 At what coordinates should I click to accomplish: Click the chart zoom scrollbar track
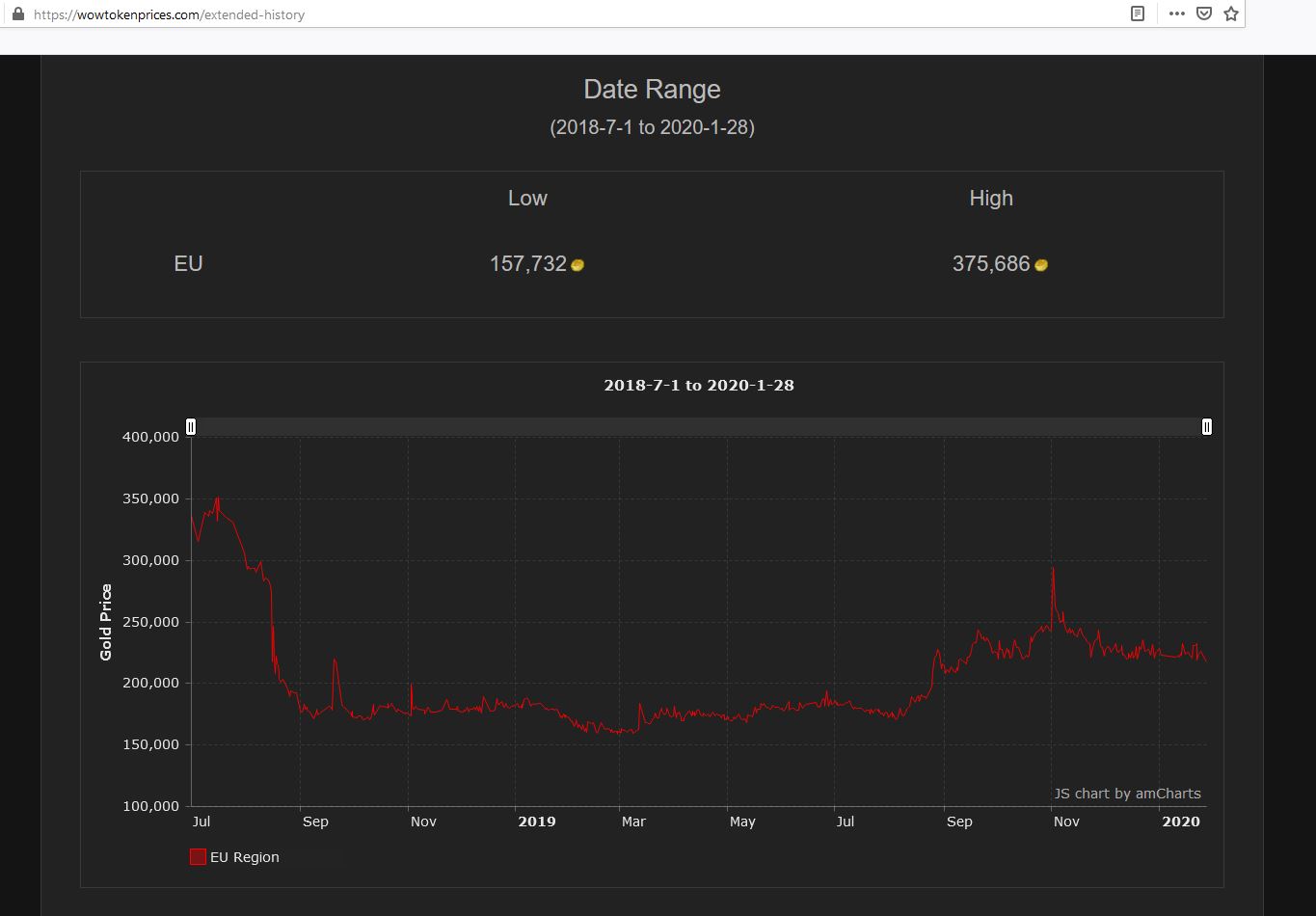coord(699,426)
